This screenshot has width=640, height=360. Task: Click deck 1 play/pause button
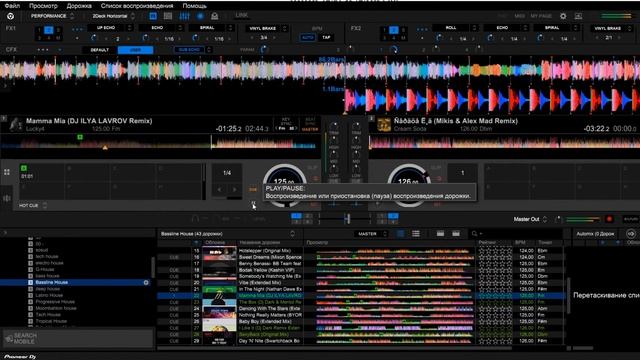click(253, 203)
